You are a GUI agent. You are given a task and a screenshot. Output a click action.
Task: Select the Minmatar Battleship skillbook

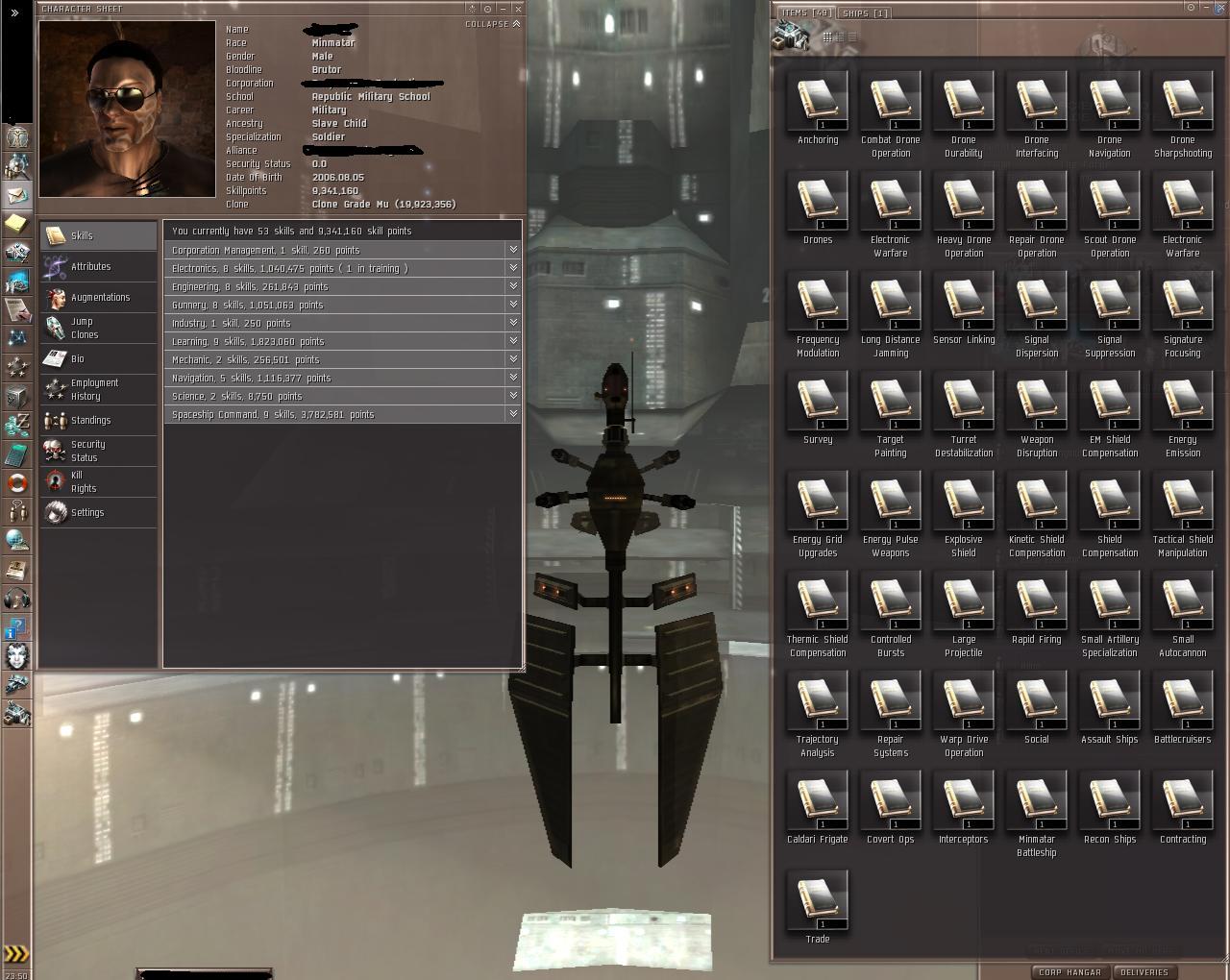click(1037, 815)
